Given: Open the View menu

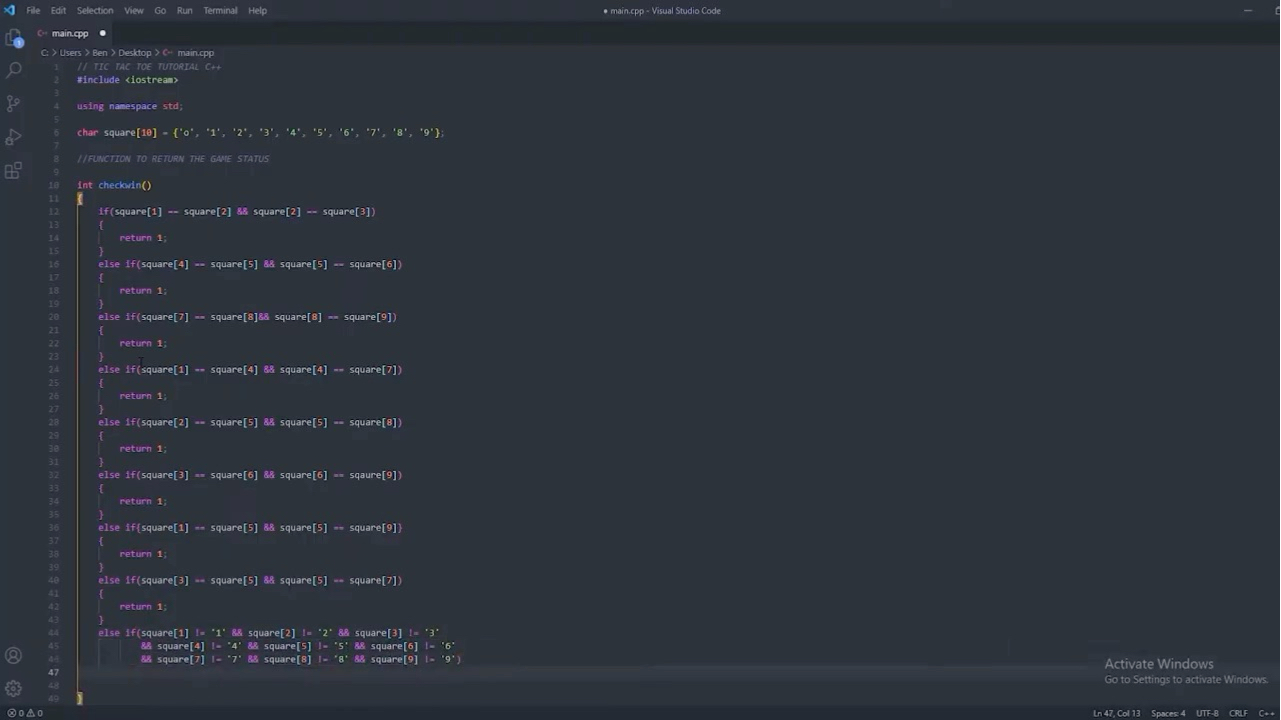Looking at the screenshot, I should pos(133,10).
